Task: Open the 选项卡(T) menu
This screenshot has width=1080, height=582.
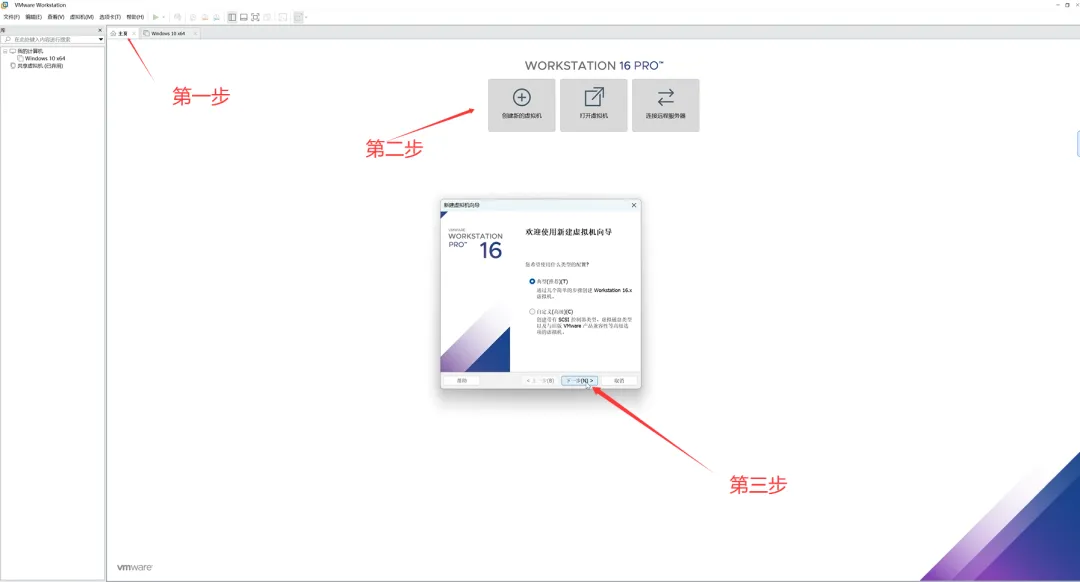Action: (x=110, y=17)
